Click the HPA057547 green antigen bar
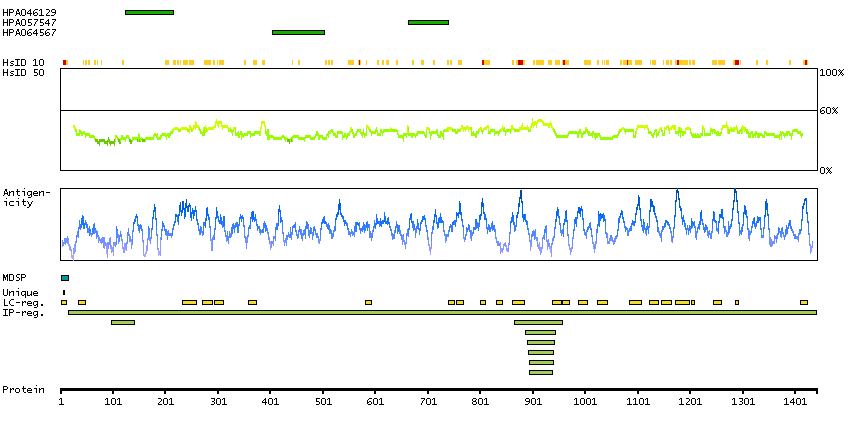 coord(428,22)
